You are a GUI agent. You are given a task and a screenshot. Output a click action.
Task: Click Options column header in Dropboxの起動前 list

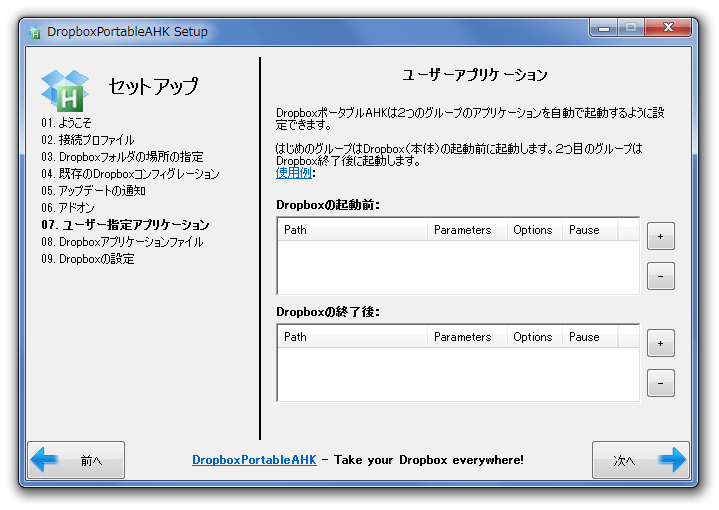point(535,229)
